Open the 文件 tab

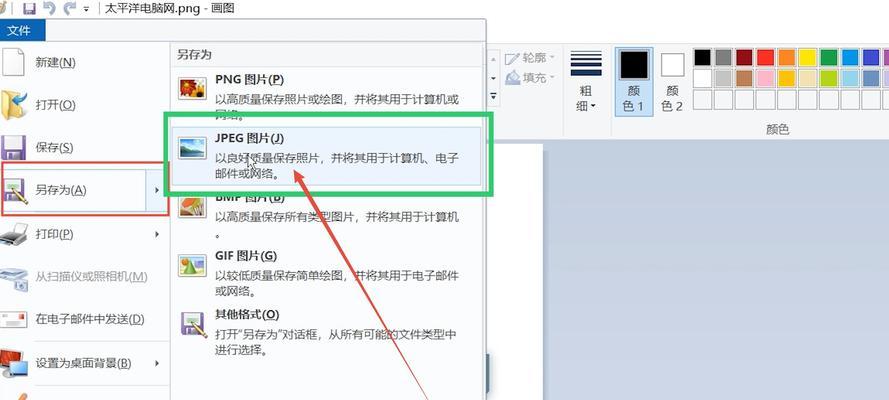(22, 30)
